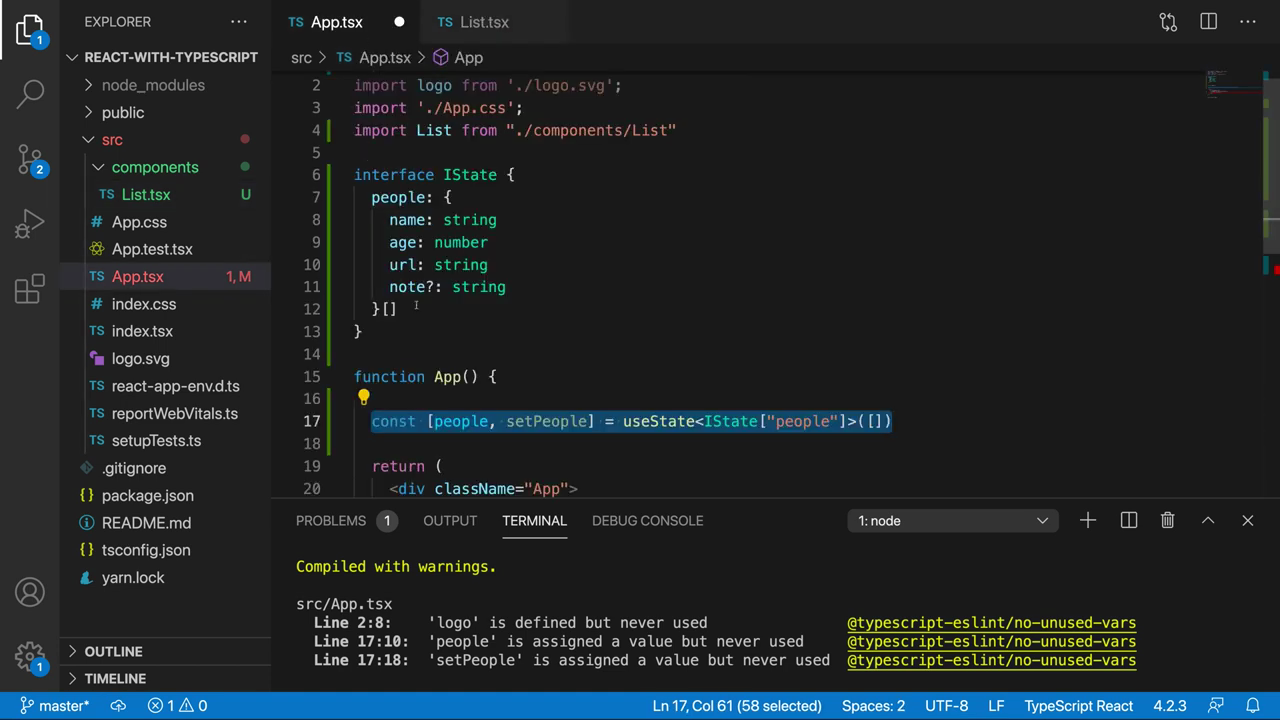Open index.tsx in the file tree
The height and width of the screenshot is (720, 1280).
coord(164,331)
